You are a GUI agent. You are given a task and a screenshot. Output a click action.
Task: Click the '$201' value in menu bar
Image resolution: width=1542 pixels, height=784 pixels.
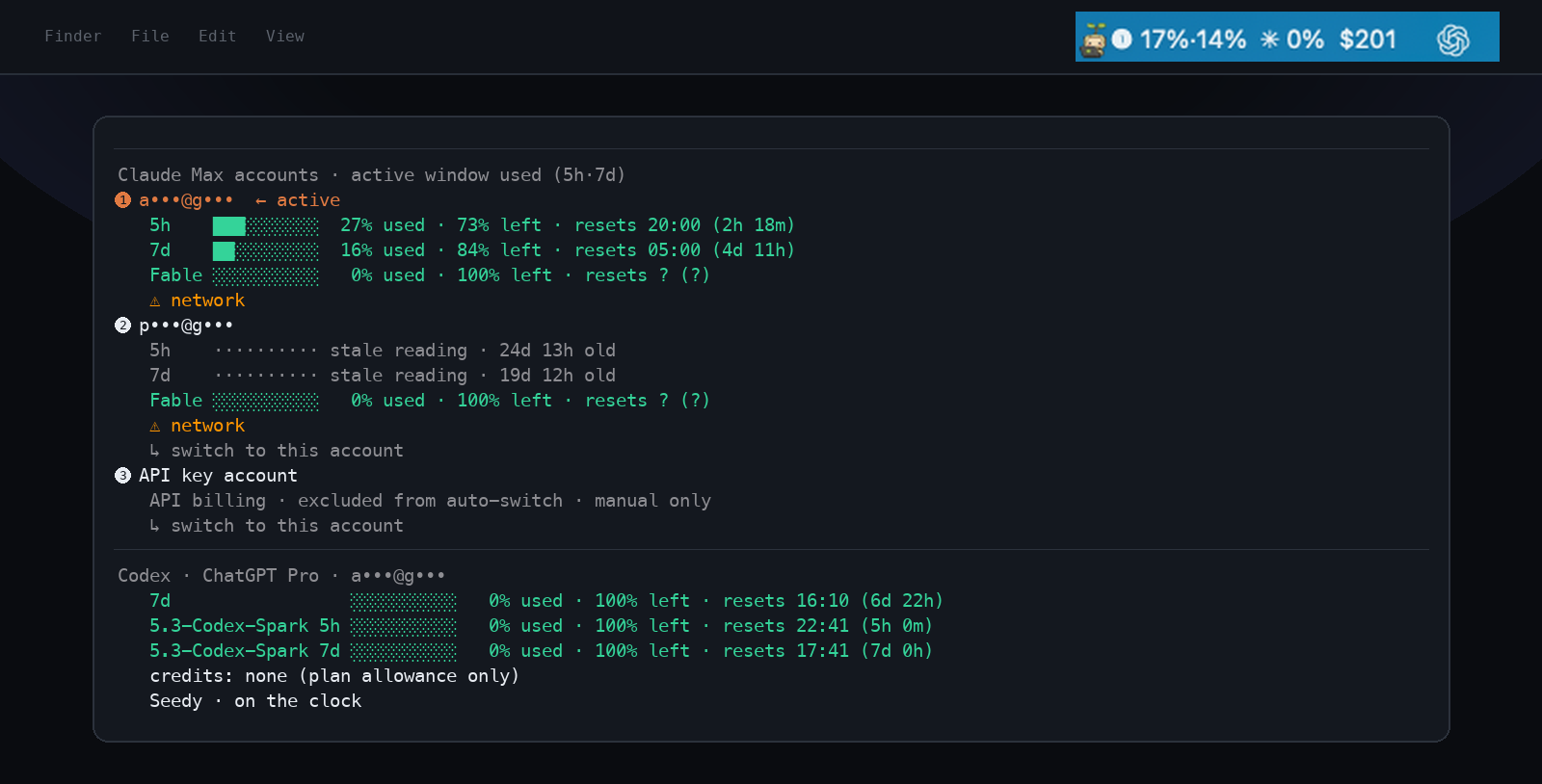coord(1368,39)
